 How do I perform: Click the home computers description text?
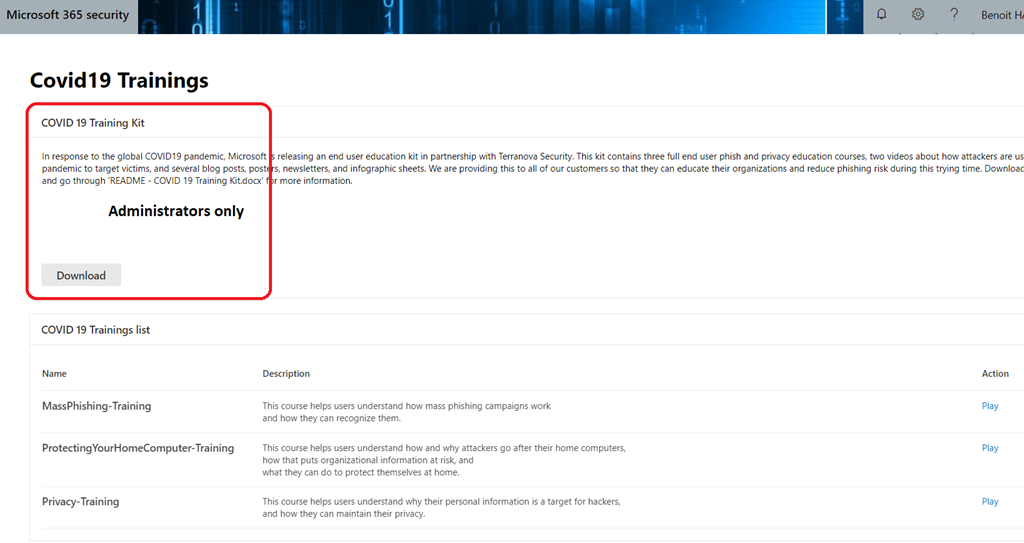pos(444,460)
